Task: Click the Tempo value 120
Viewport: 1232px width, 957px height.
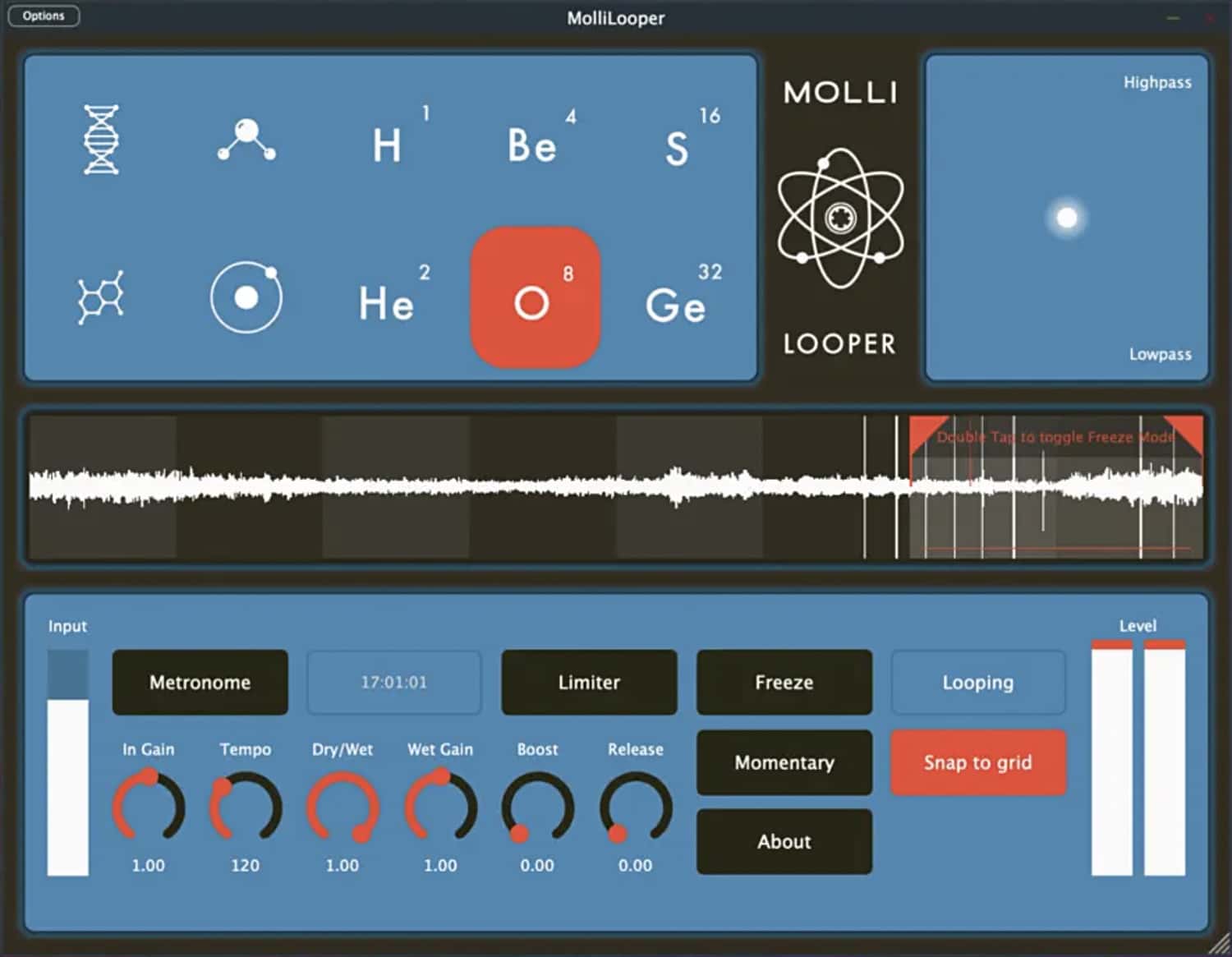Action: pyautogui.click(x=245, y=865)
